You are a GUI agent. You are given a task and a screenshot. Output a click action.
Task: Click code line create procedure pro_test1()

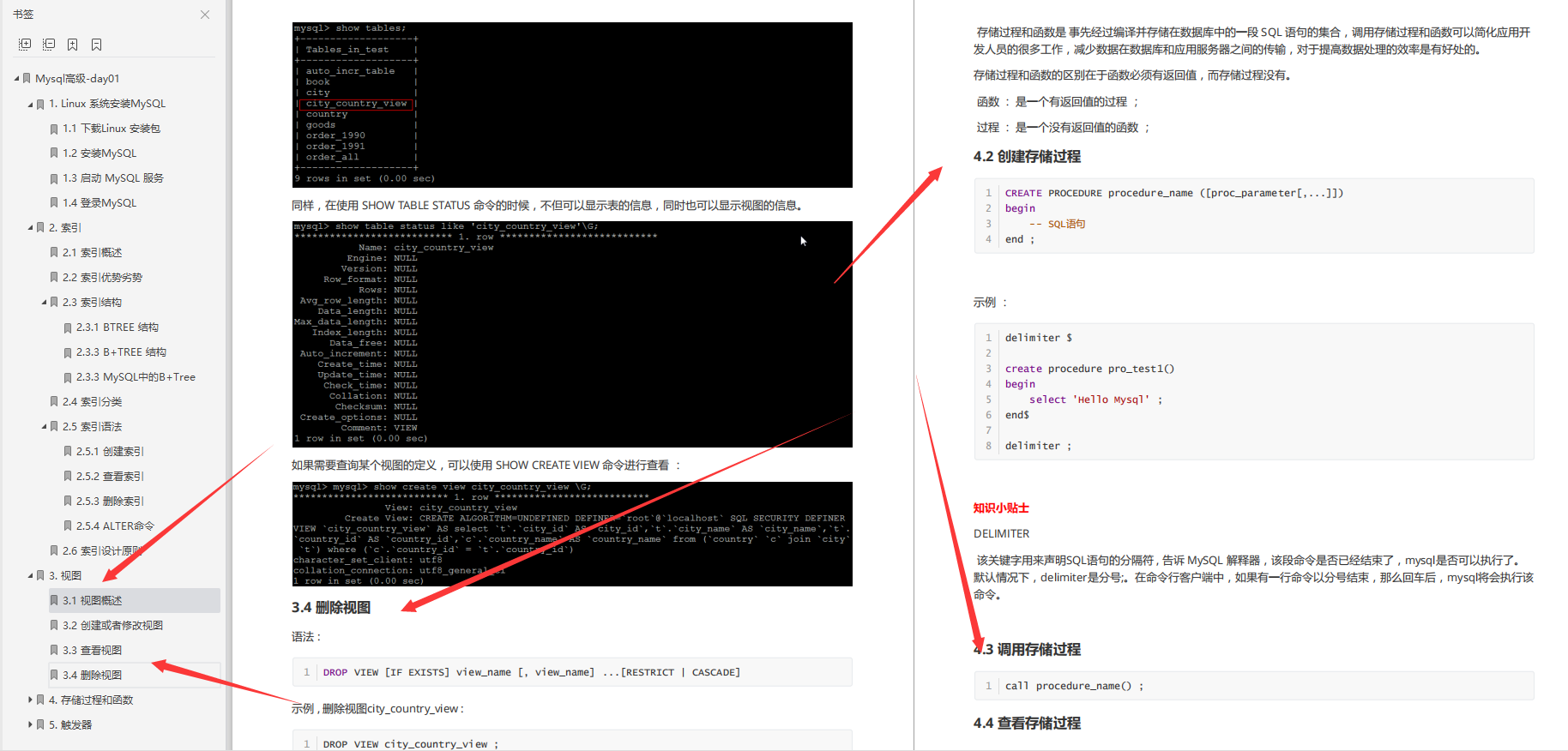click(1089, 369)
